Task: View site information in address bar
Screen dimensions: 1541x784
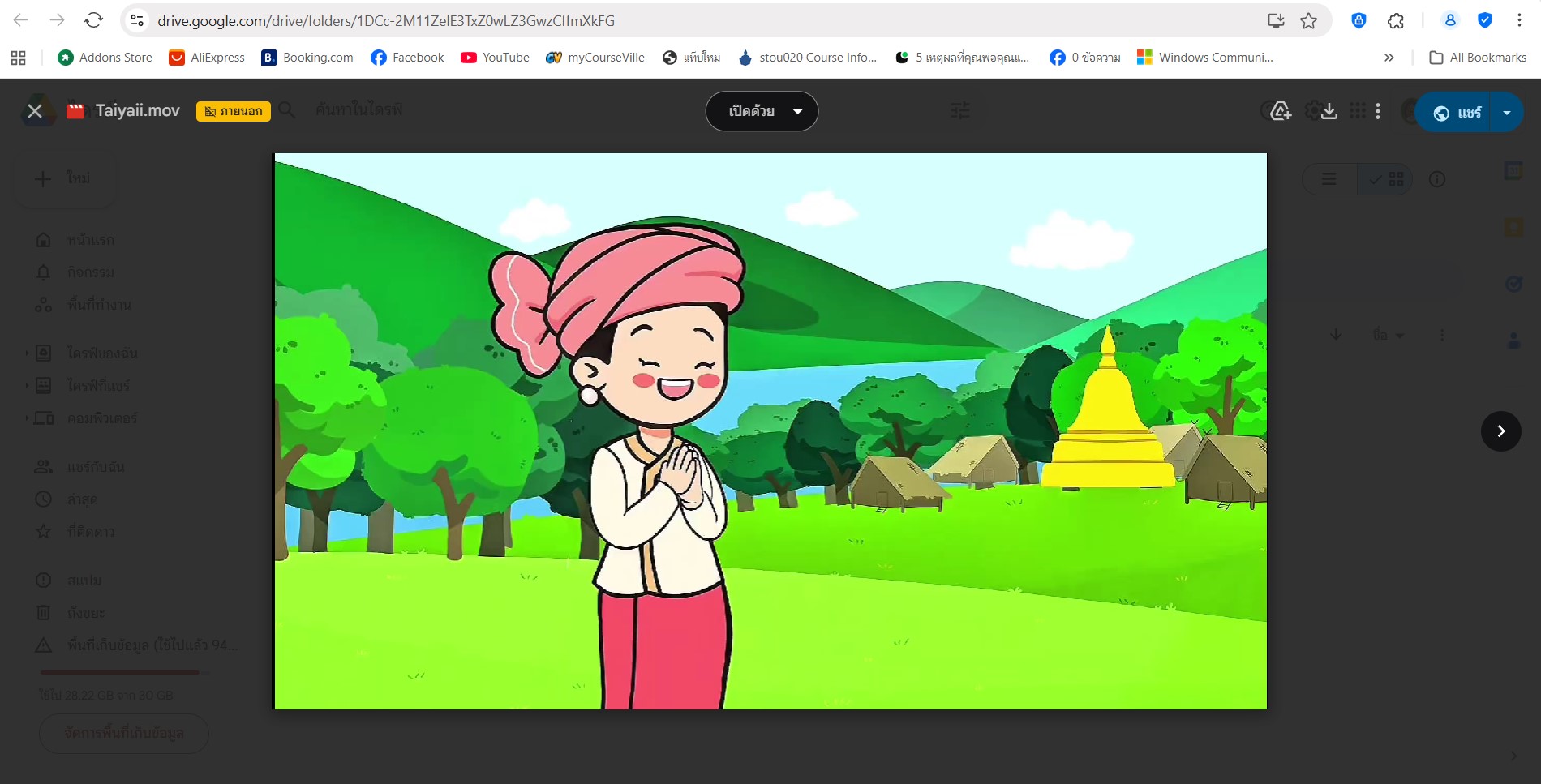Action: point(138,21)
